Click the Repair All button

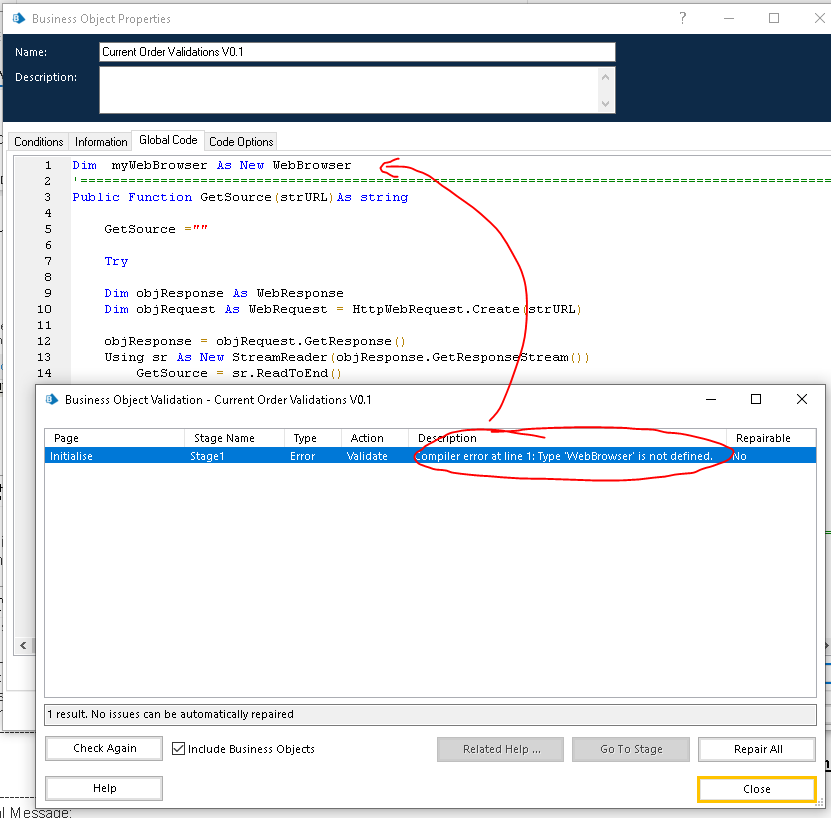pyautogui.click(x=757, y=749)
